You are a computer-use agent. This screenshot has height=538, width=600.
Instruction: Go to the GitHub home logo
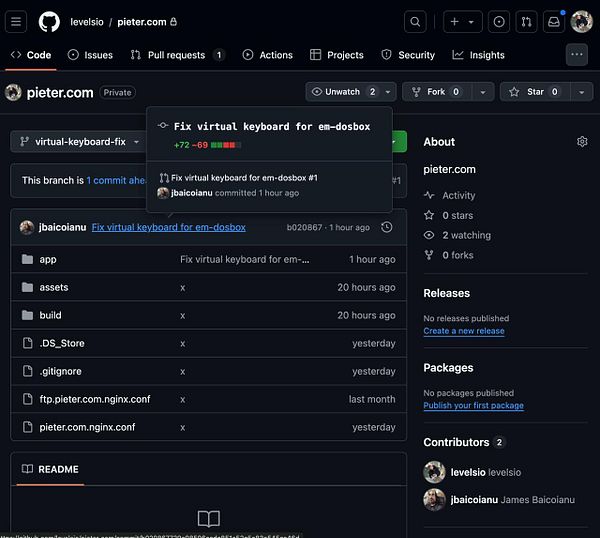[49, 22]
